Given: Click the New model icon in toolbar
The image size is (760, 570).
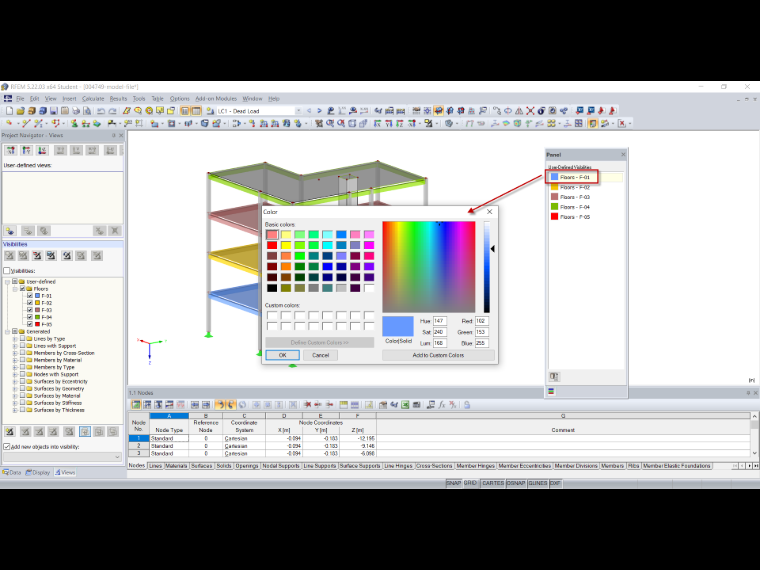Looking at the screenshot, I should pos(9,111).
